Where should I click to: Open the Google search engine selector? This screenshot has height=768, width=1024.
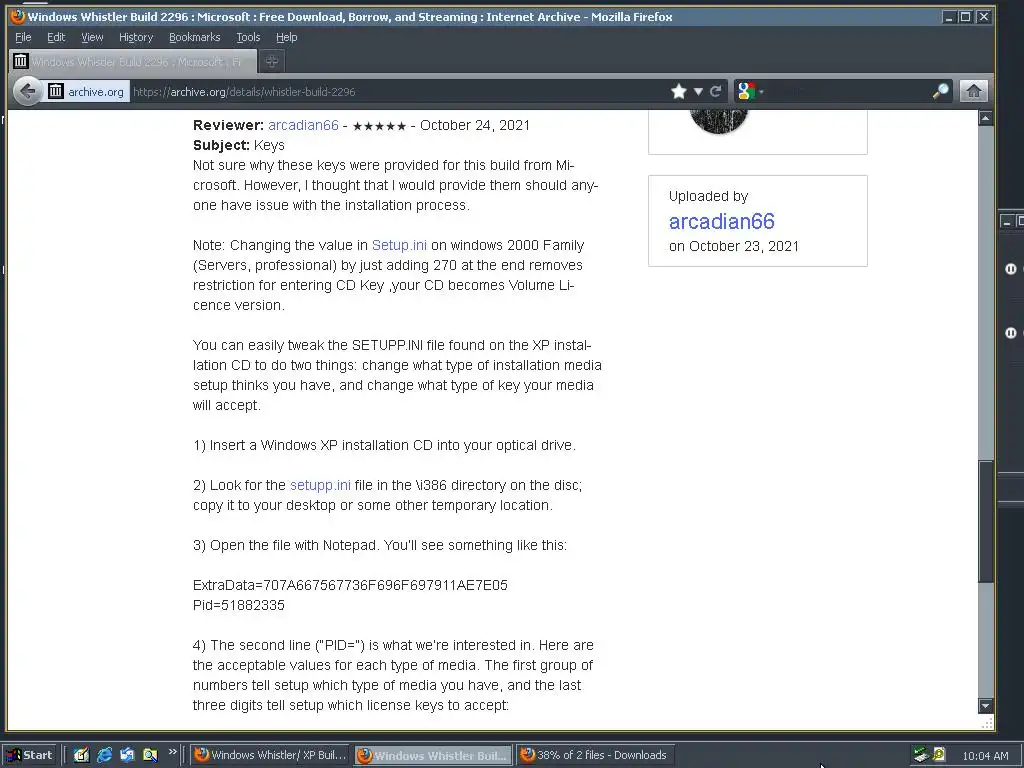coord(748,91)
